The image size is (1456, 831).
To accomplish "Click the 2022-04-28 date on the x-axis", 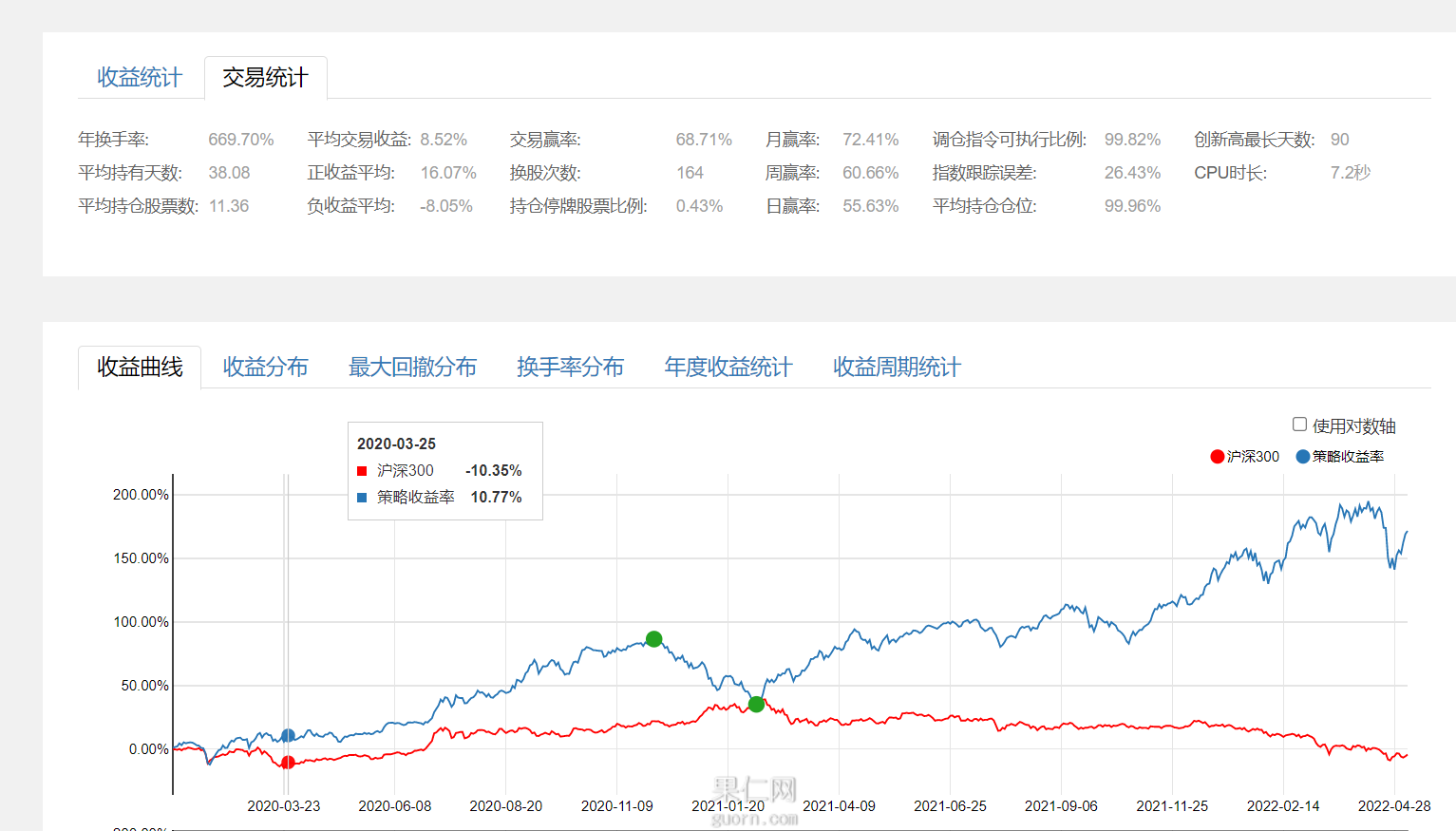I will [1393, 806].
